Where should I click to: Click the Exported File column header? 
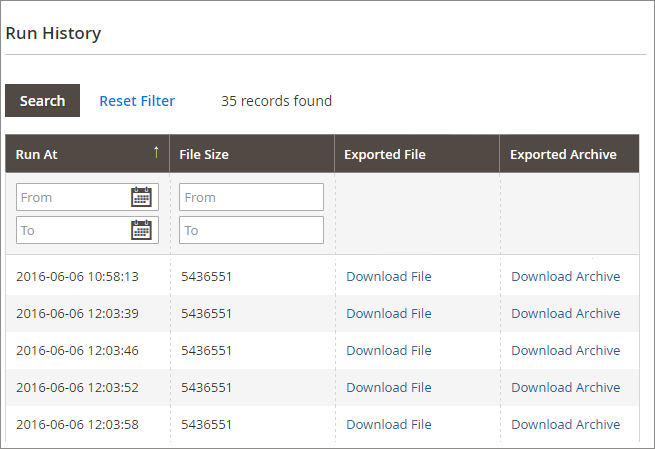coord(384,154)
